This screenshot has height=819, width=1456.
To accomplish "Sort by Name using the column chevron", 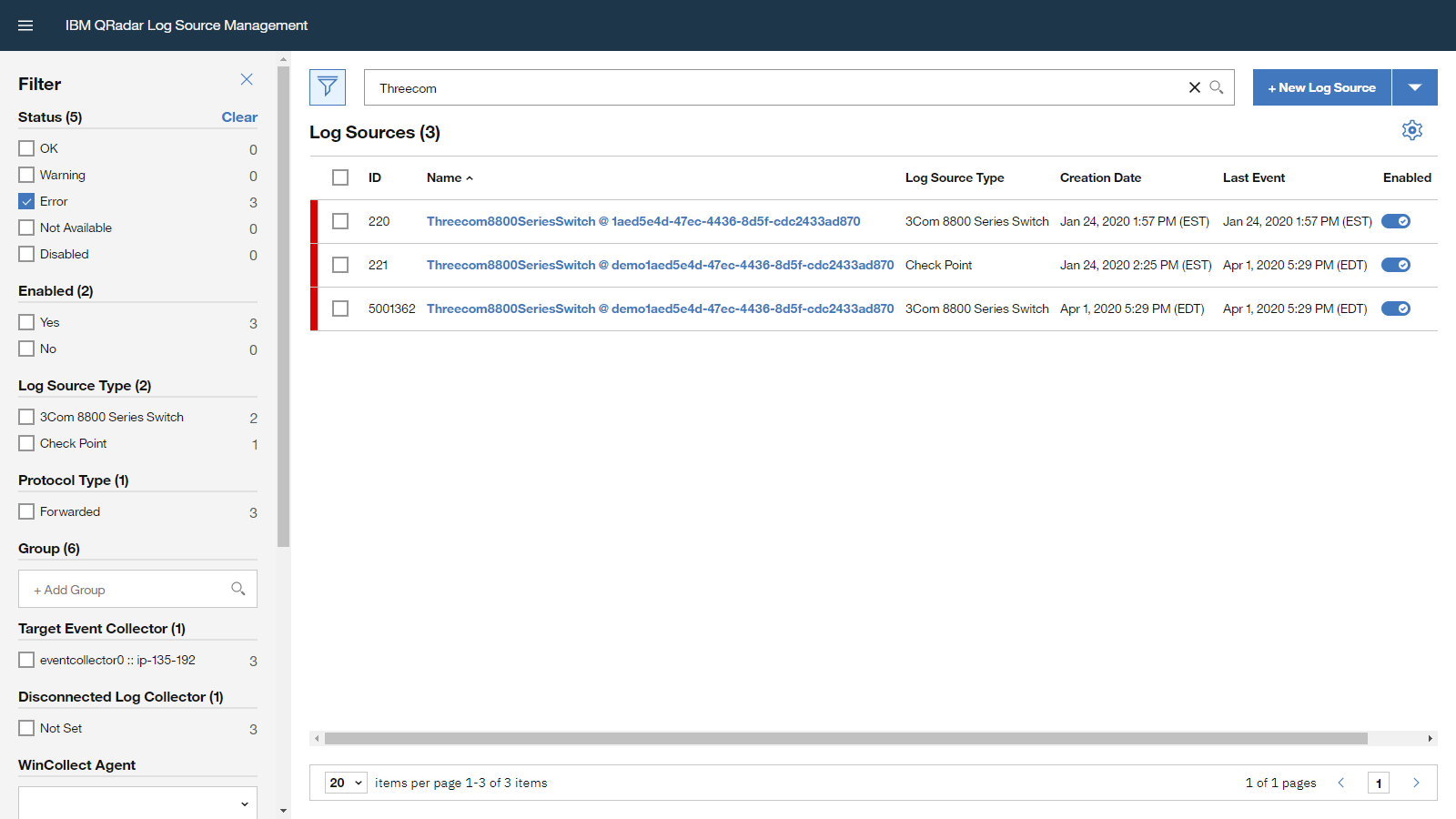I will [470, 177].
